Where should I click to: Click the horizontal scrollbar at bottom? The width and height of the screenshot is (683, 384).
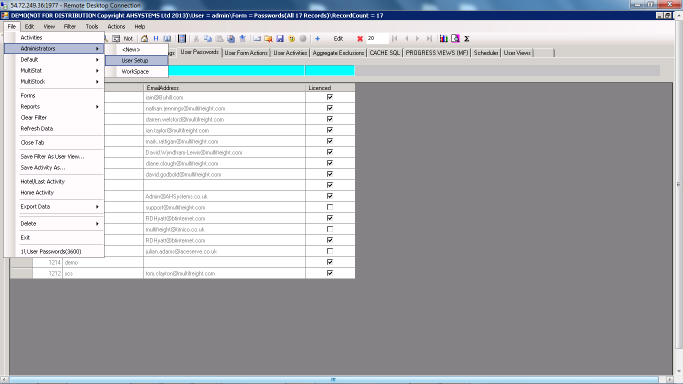[334, 380]
